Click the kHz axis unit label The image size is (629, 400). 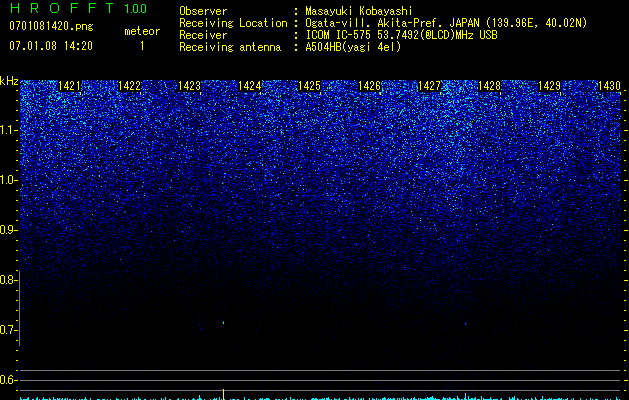point(9,81)
